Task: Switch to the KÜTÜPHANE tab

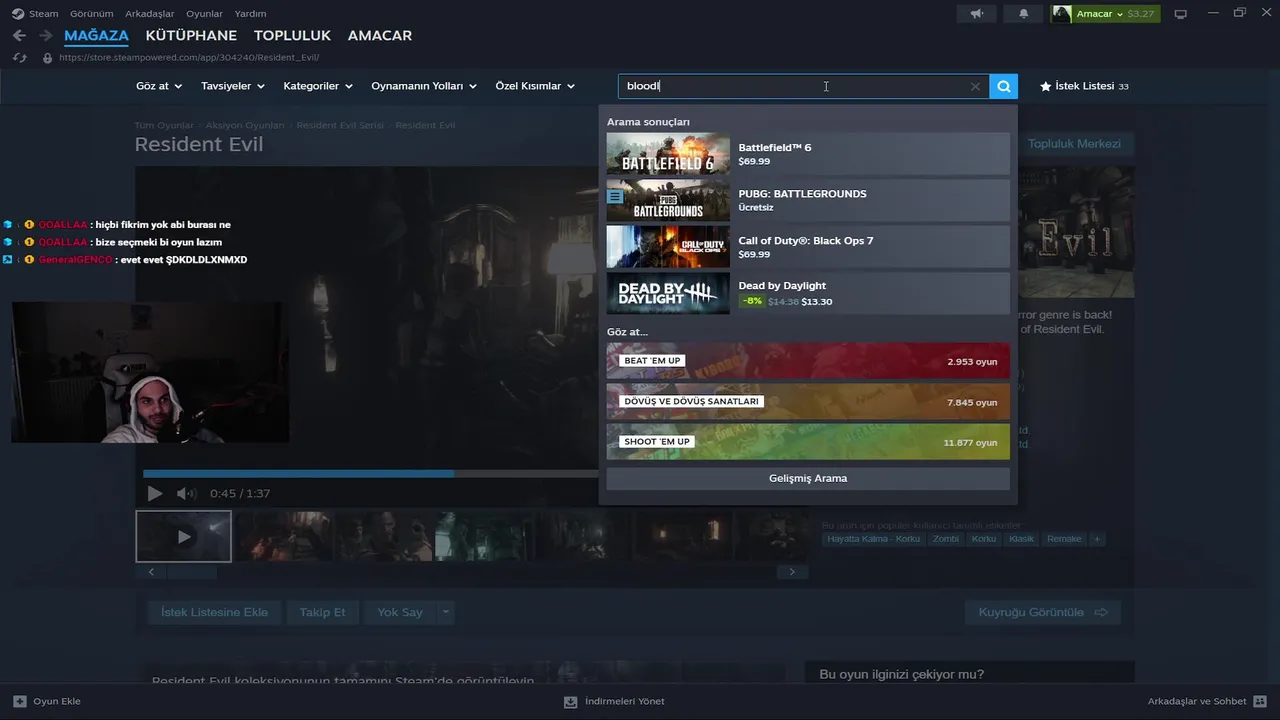Action: [x=191, y=36]
